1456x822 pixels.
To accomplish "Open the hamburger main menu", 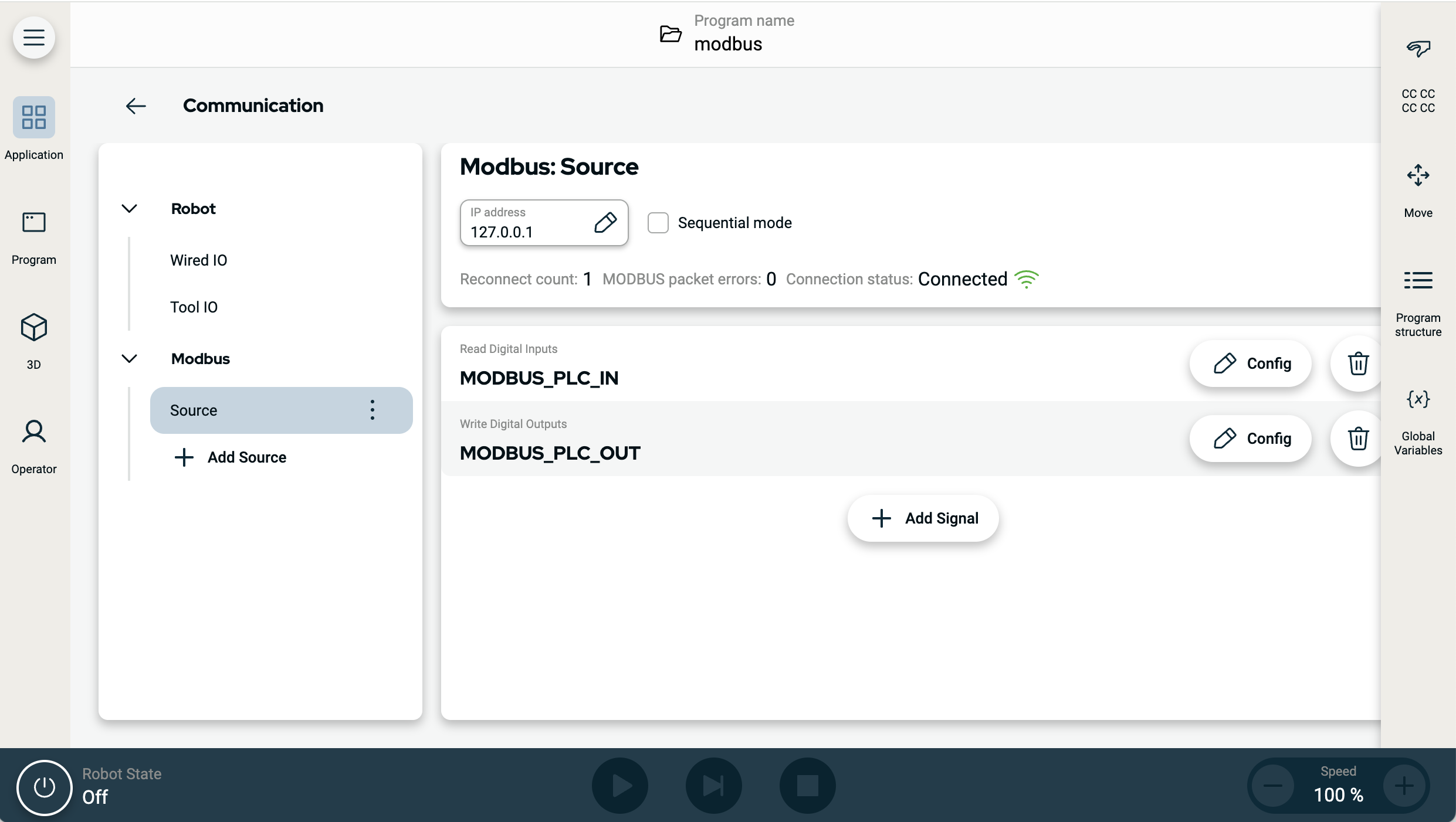I will (34, 38).
